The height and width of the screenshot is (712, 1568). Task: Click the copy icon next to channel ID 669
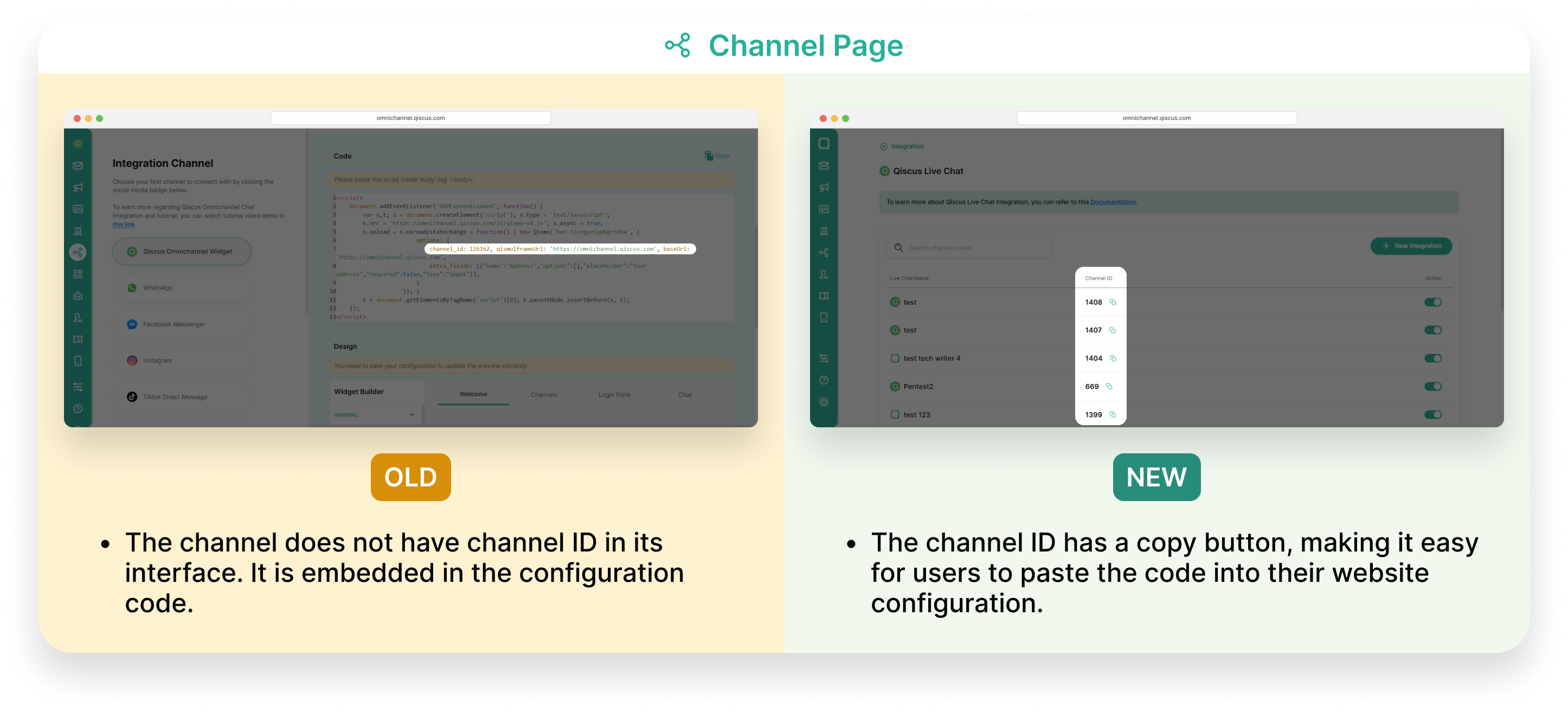click(1109, 387)
